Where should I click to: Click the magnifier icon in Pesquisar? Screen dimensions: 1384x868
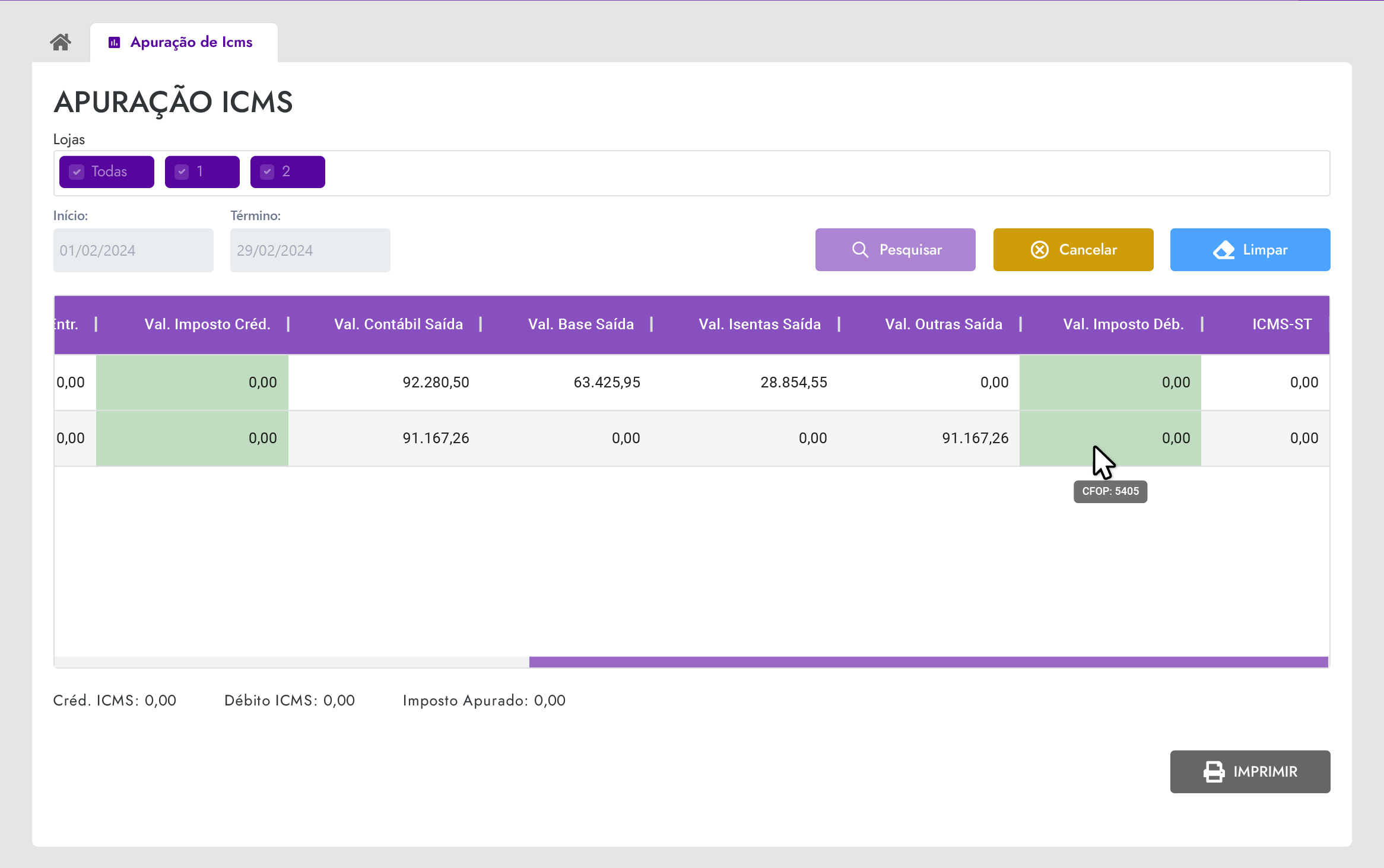click(x=860, y=250)
